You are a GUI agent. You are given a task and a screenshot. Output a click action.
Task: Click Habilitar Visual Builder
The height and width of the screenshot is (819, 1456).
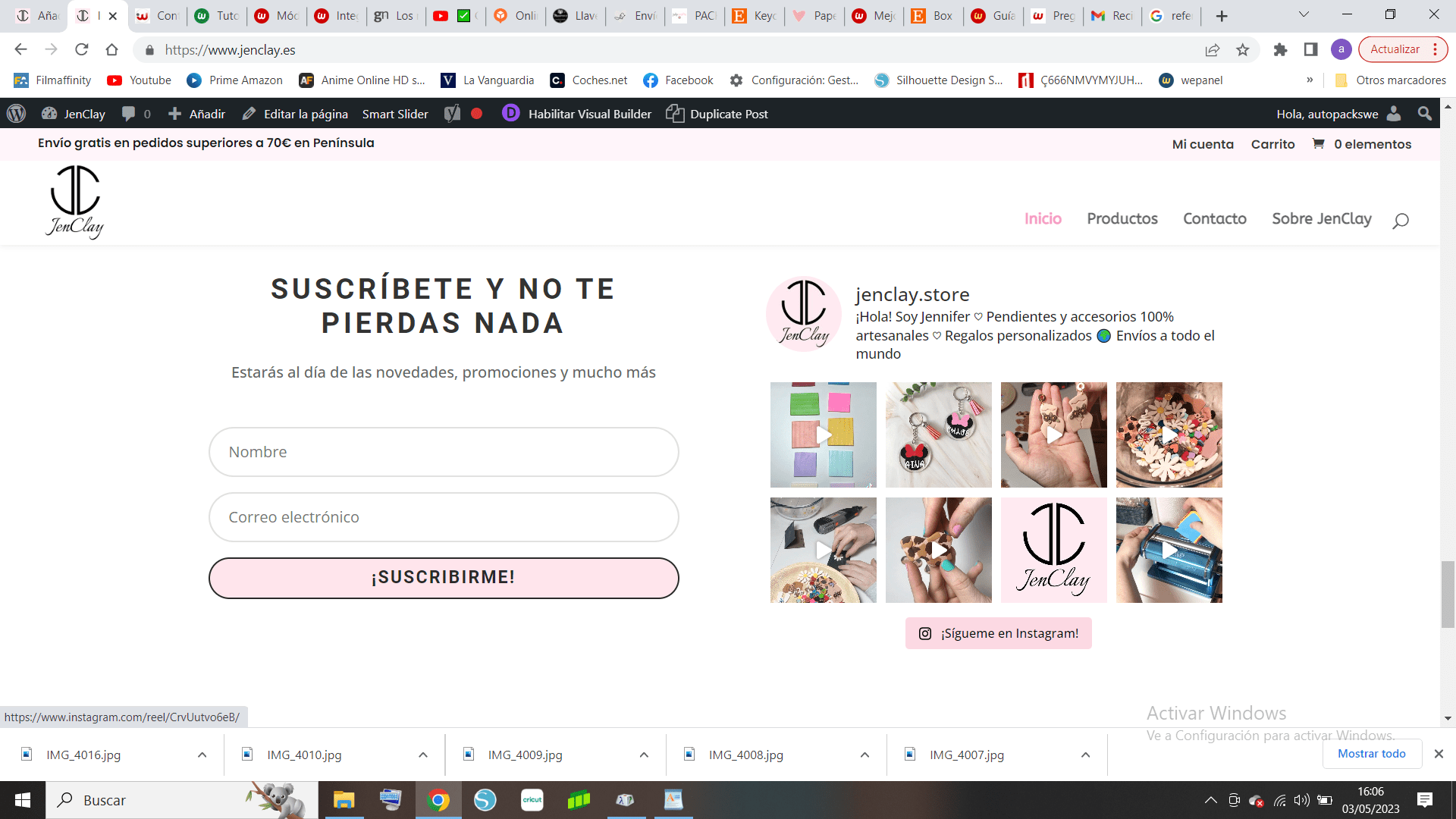click(x=577, y=114)
